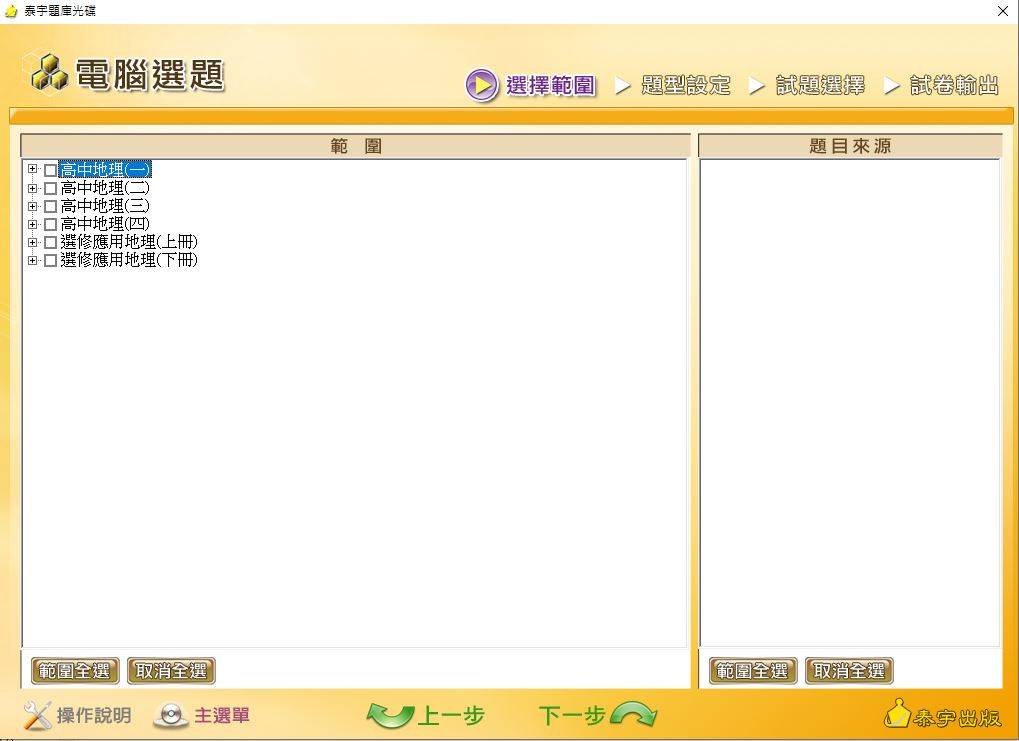Expand the 選修應用地理(下冊) tree node

(x=32, y=260)
